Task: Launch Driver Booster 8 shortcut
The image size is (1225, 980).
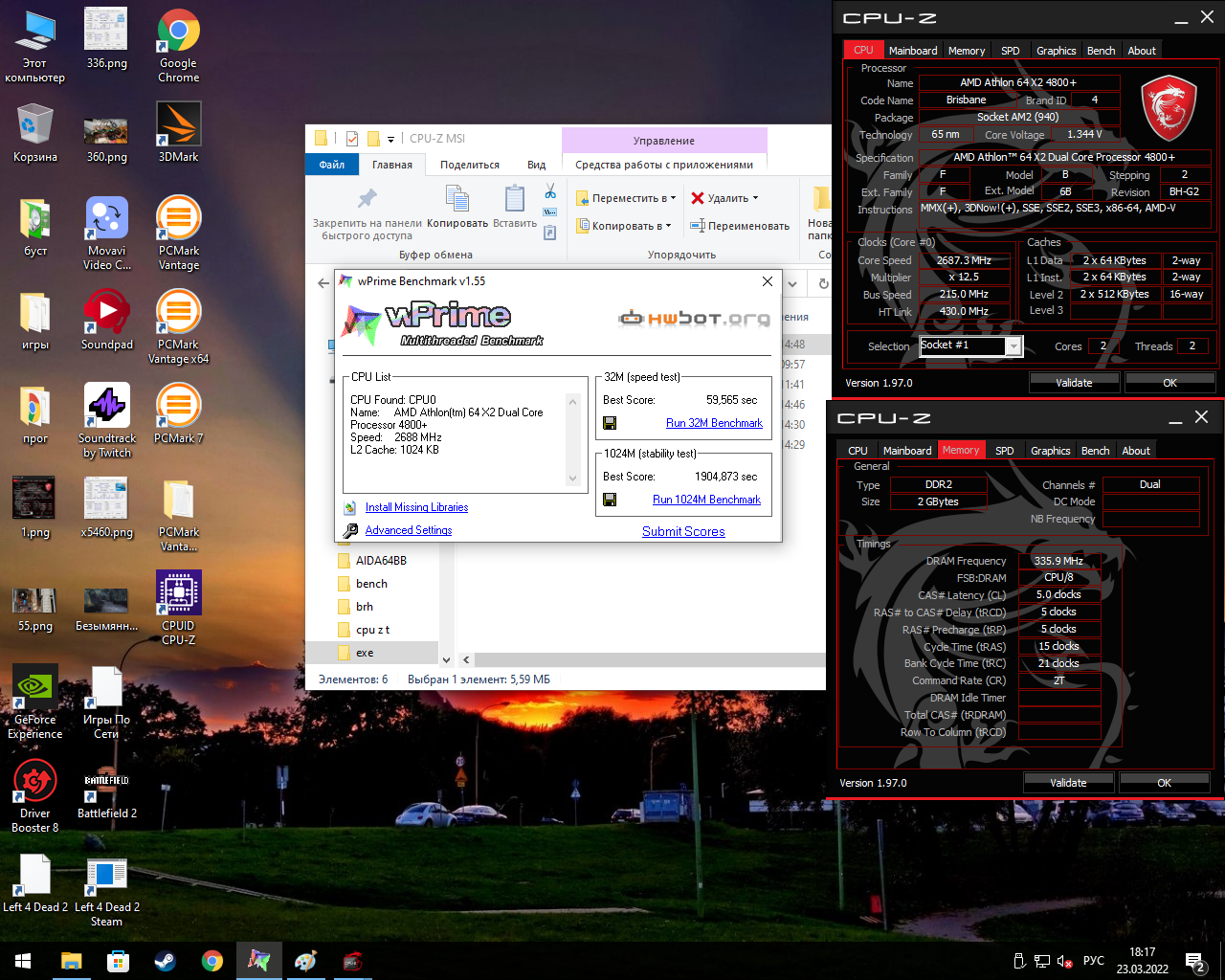Action: click(x=34, y=795)
